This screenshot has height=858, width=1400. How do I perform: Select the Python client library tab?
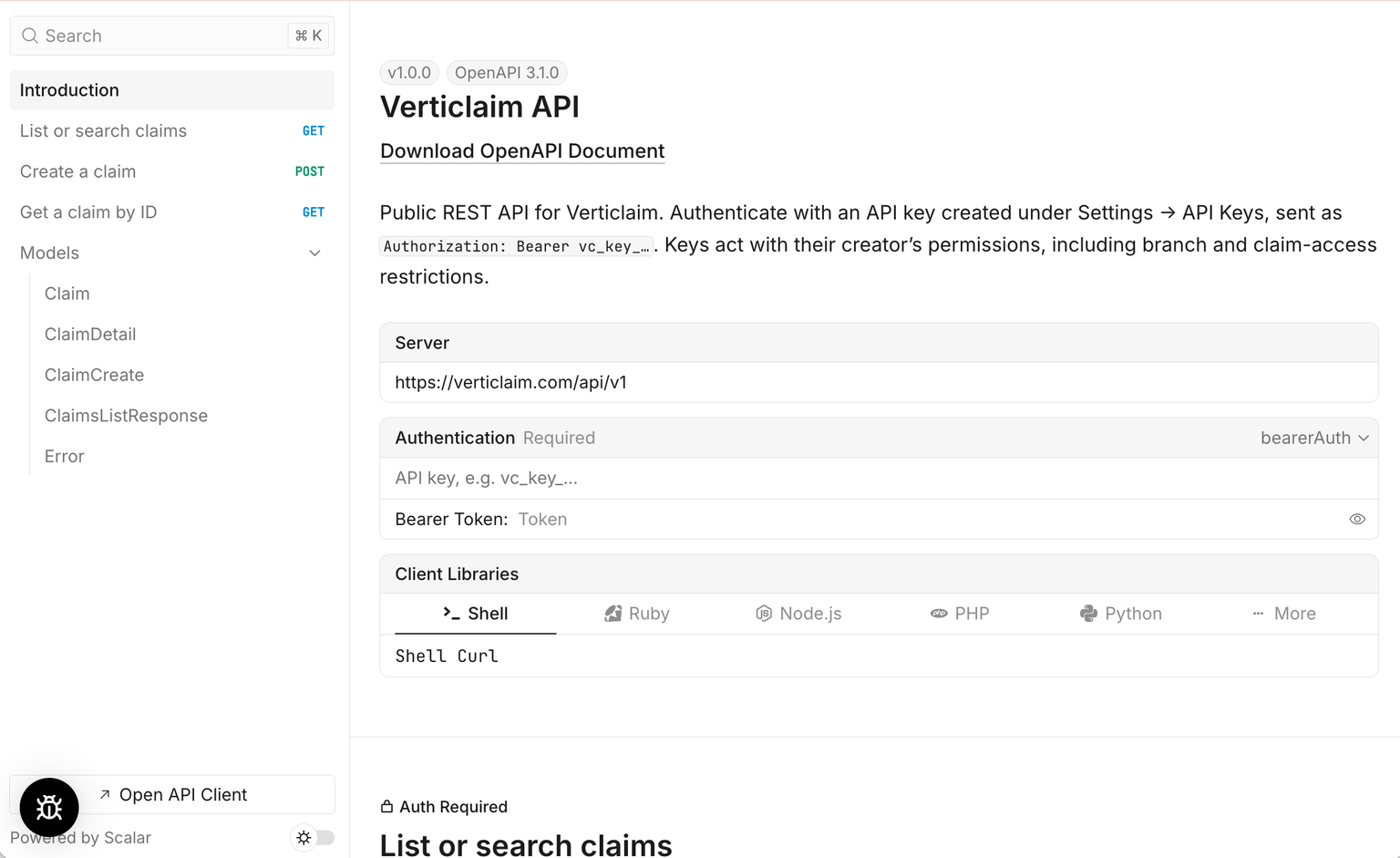[1121, 614]
